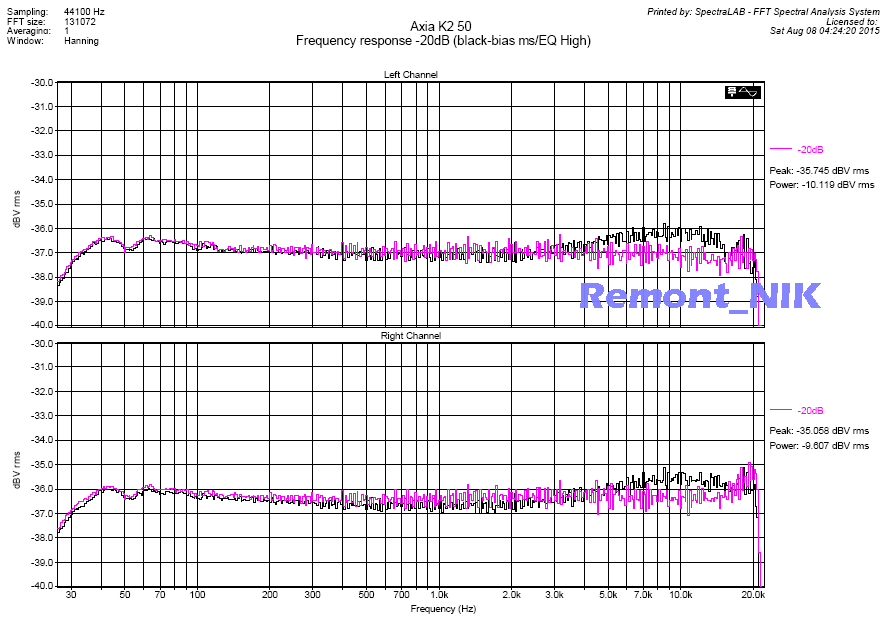Viewport: 887px width, 627px height.
Task: Click the Hanning window value
Action: 81,41
